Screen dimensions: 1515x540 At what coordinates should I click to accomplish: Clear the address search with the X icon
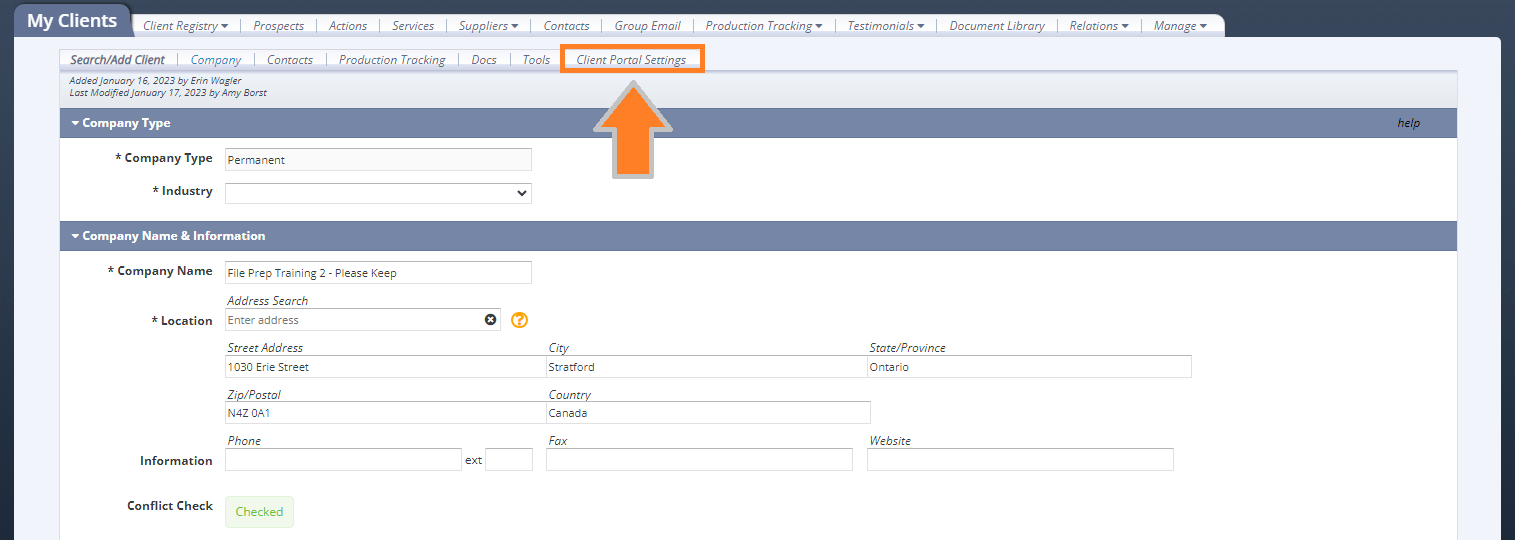click(x=490, y=320)
